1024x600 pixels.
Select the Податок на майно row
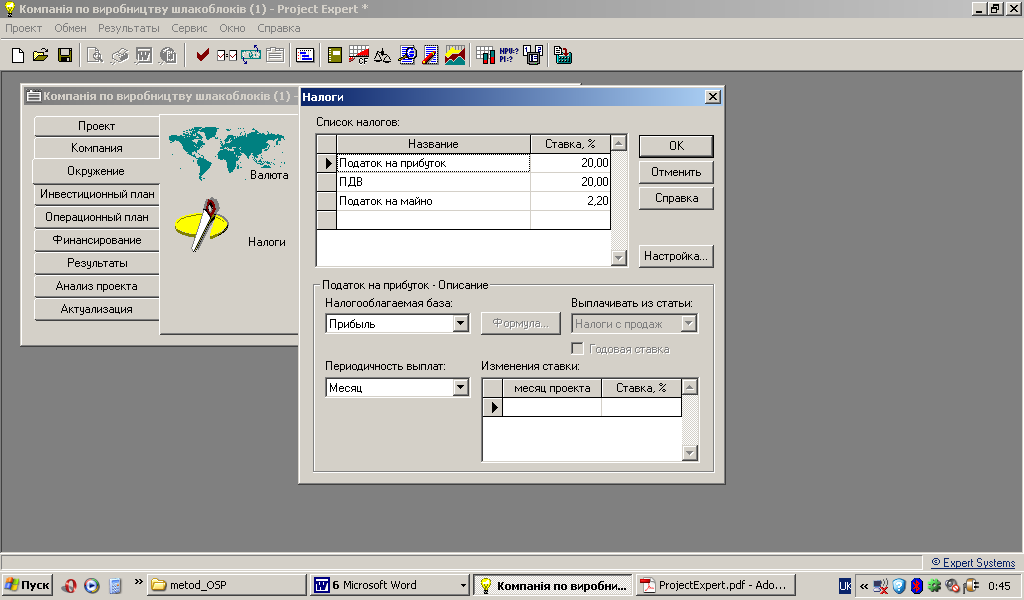tap(433, 201)
